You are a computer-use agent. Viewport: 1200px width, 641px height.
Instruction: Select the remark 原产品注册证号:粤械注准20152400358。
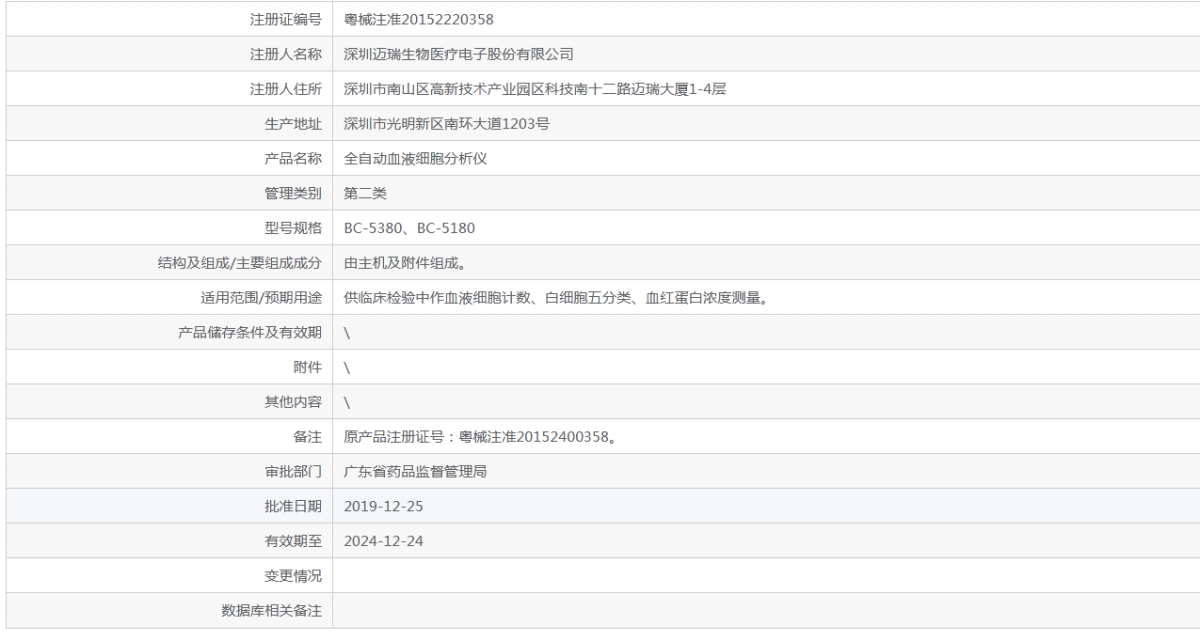click(x=479, y=437)
